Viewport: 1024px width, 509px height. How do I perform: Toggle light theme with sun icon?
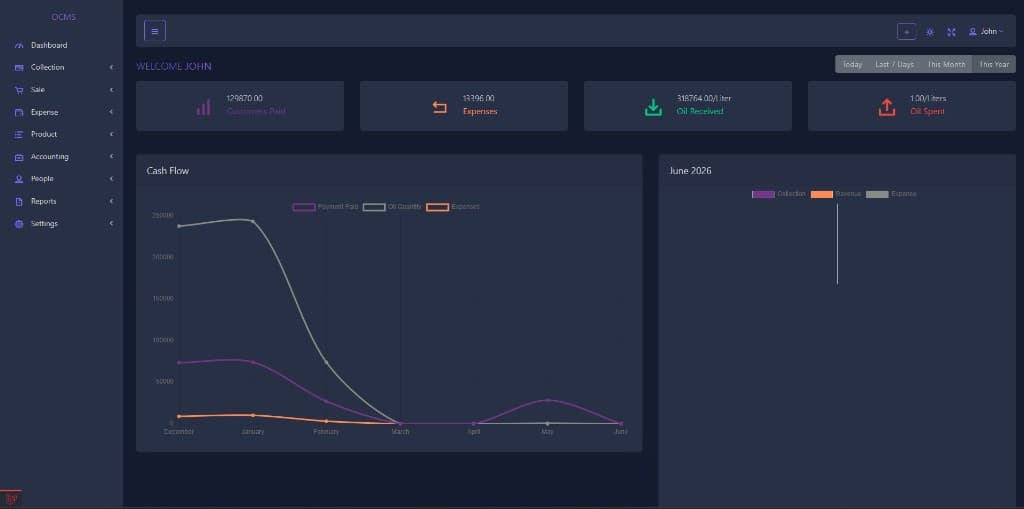[930, 32]
